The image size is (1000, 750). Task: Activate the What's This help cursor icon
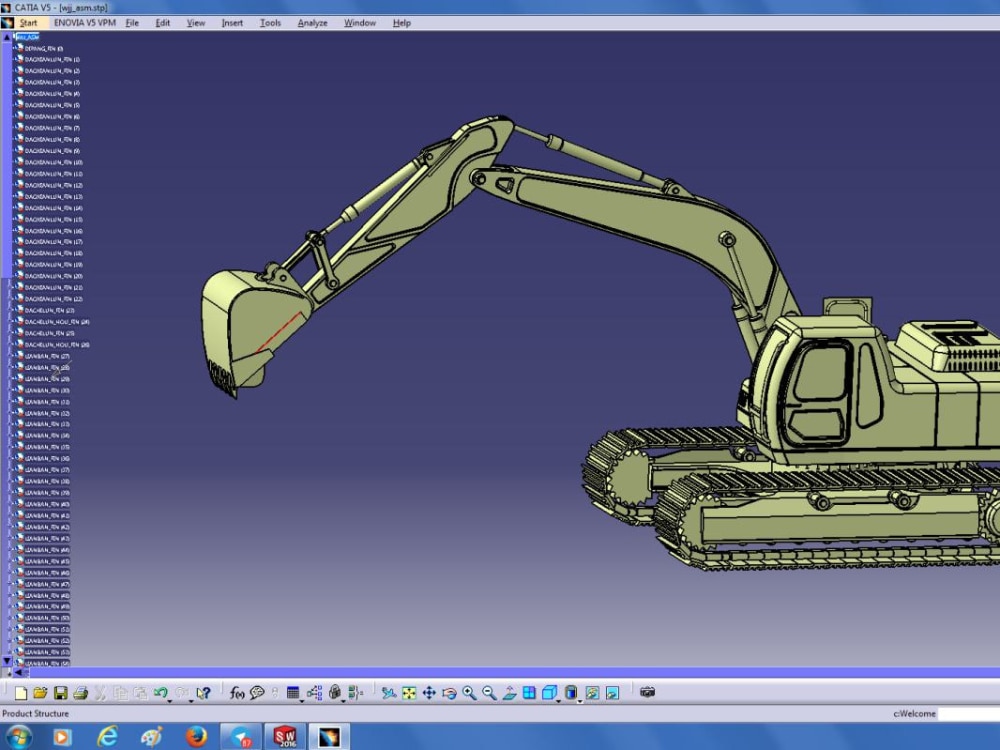point(203,693)
